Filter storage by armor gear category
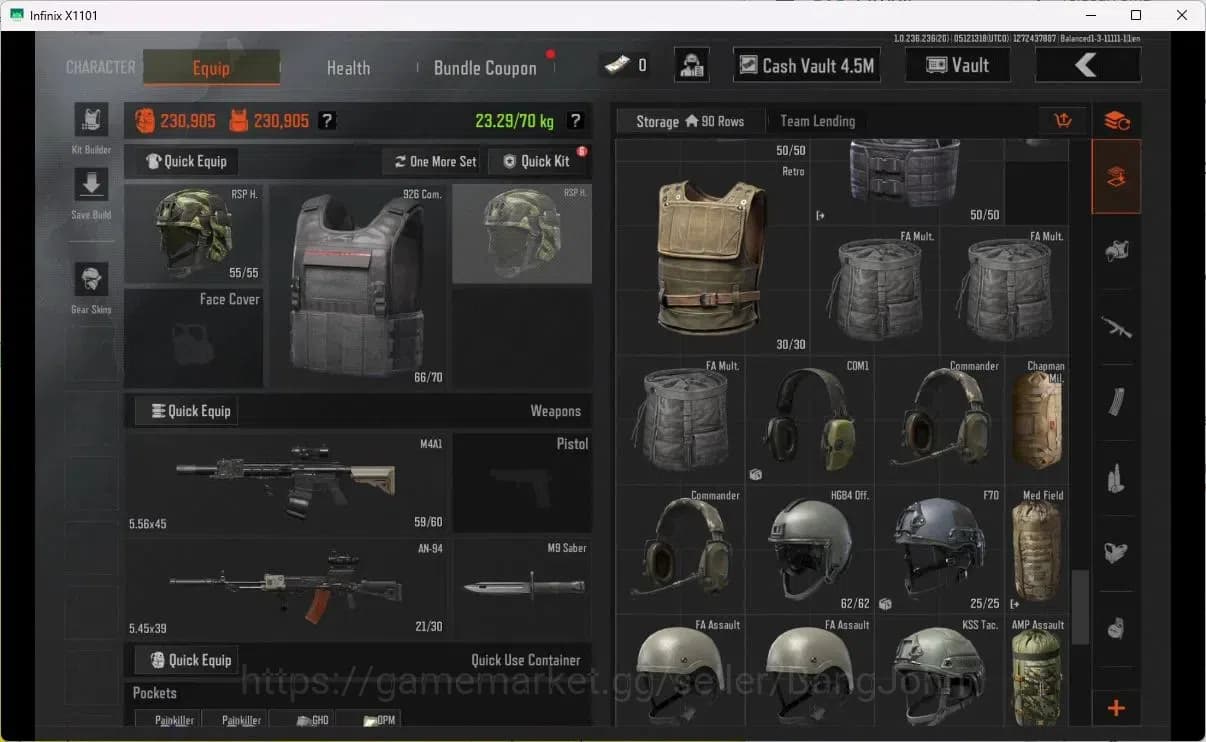Screen dimensions: 1206x742 tap(1116, 252)
